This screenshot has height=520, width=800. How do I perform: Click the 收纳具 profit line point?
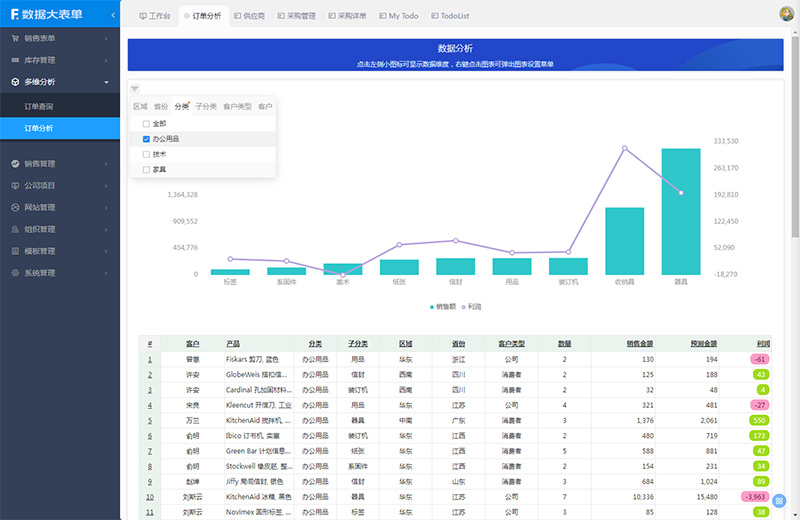[624, 148]
